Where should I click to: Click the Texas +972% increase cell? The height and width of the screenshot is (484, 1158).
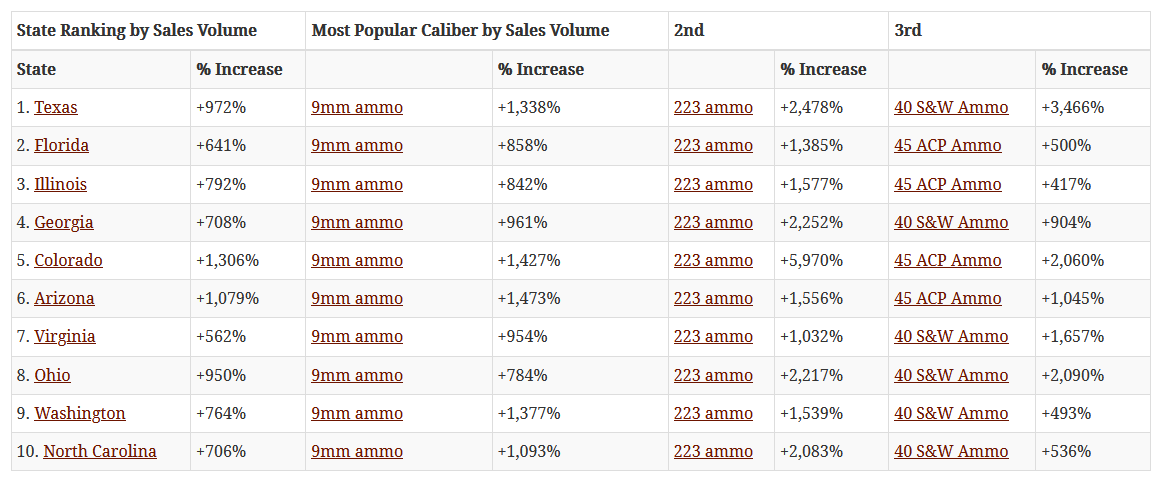coord(221,108)
